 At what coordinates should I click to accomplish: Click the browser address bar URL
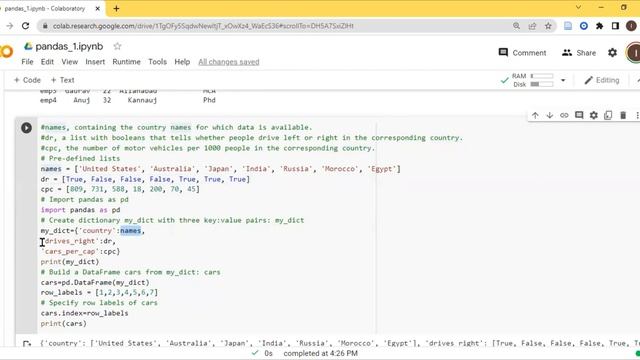[203, 26]
